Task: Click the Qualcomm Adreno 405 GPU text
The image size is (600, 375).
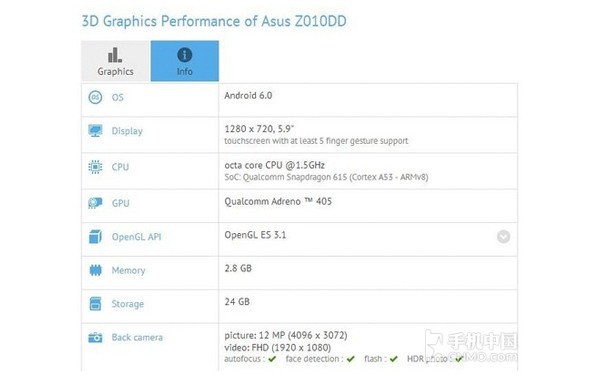Action: (278, 201)
